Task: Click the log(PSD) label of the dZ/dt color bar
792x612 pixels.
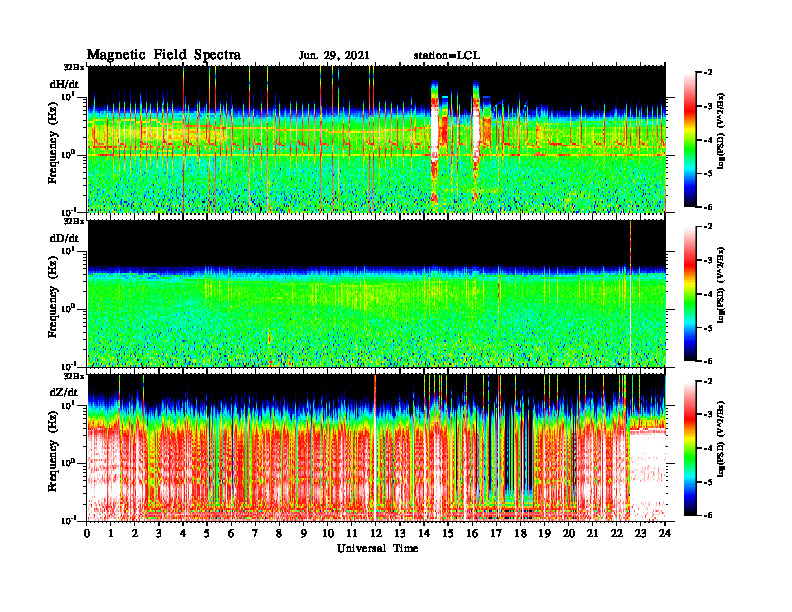Action: click(x=721, y=439)
